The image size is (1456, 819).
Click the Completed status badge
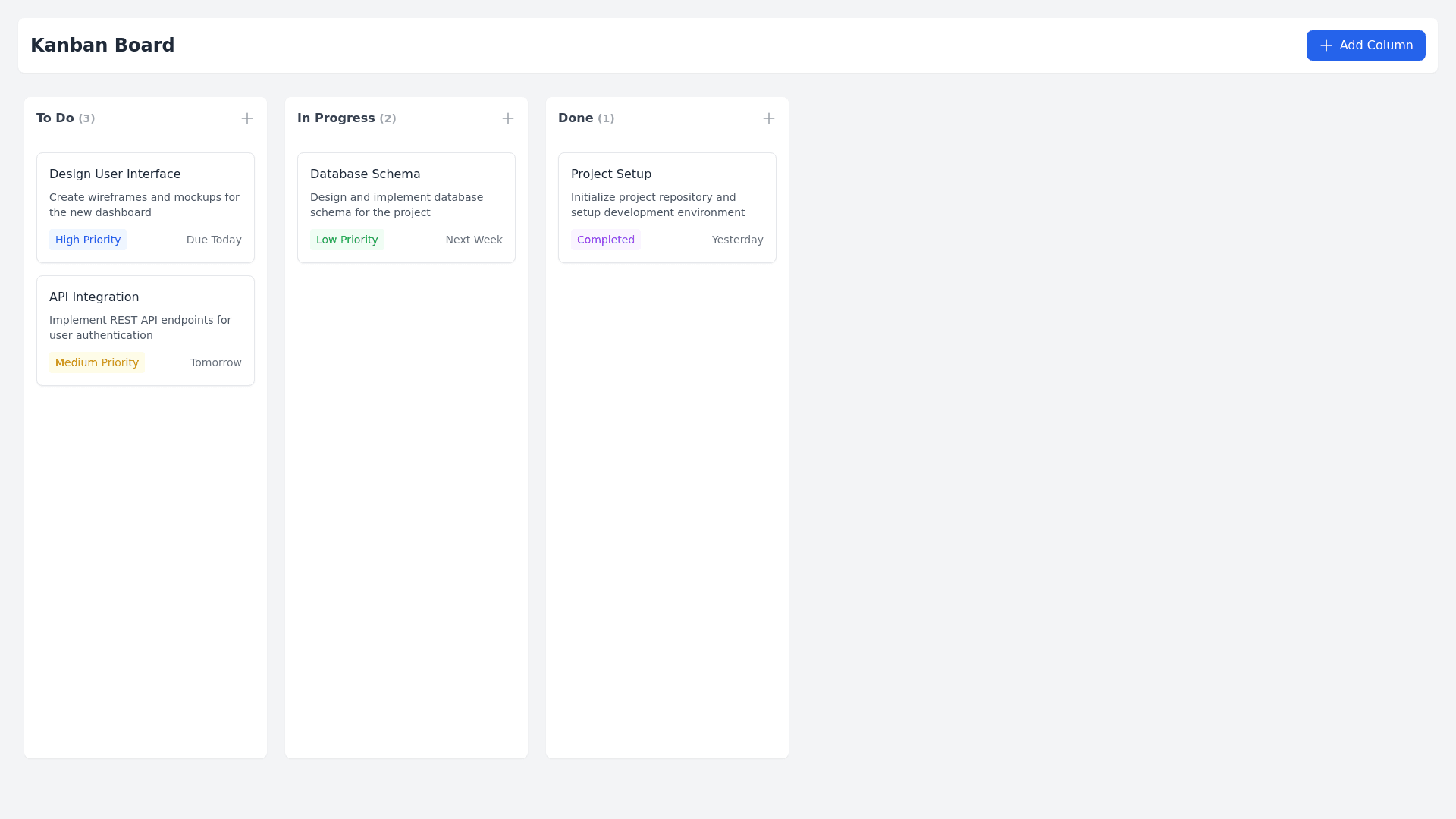point(606,240)
